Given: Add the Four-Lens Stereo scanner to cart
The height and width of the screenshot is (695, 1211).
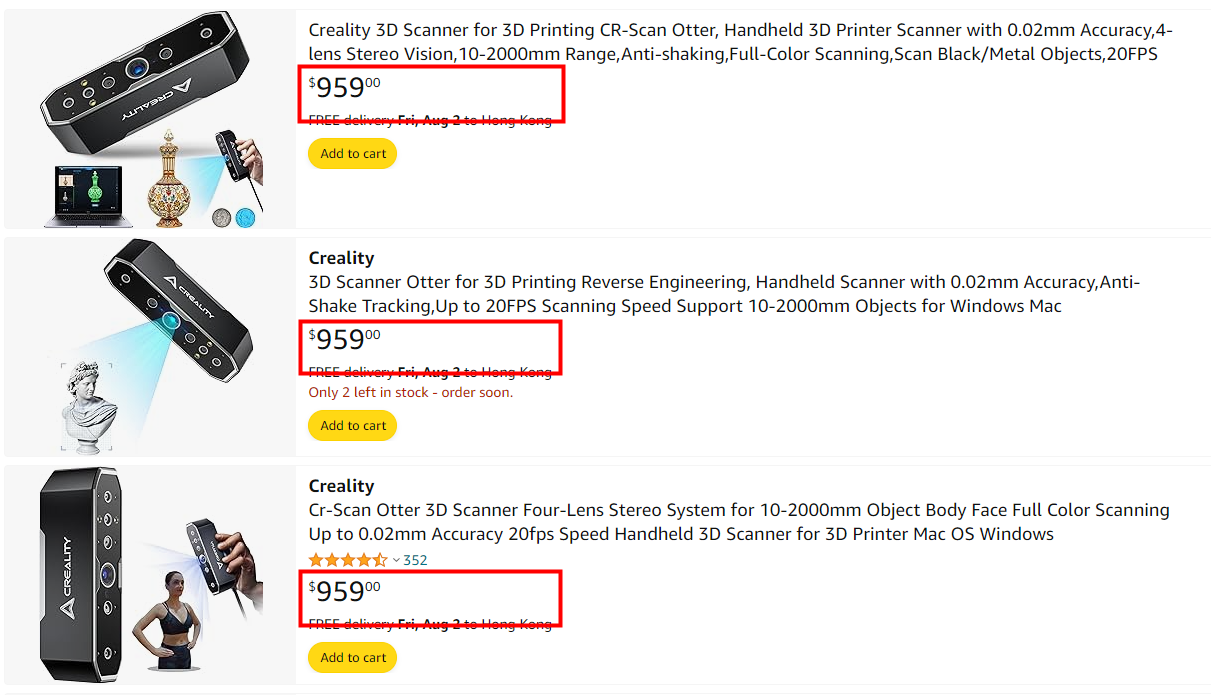Looking at the screenshot, I should pos(353,658).
